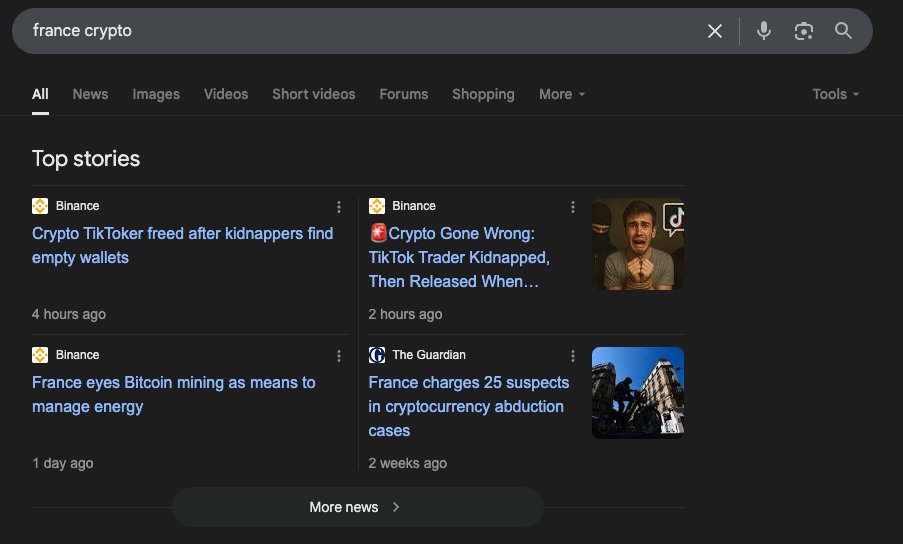Open options for 'Crypto TikToker freed' story
This screenshot has width=903, height=544.
point(339,207)
